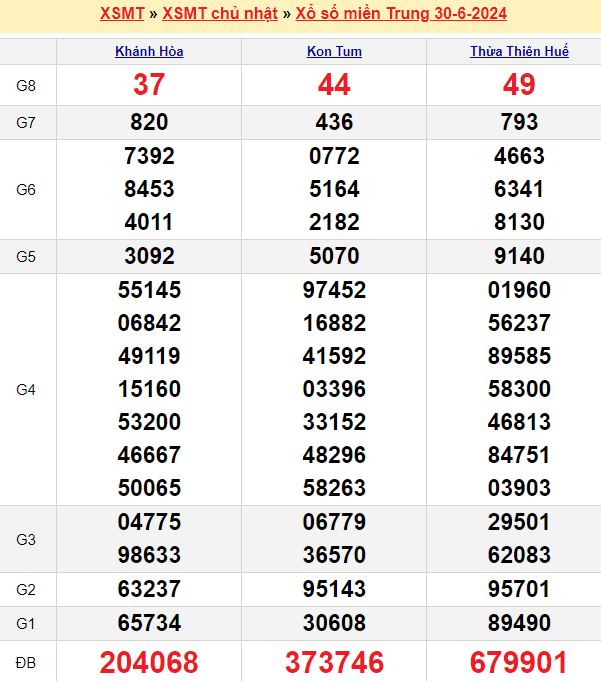This screenshot has width=601, height=681.
Task: Click G4 number 89585
Action: (519, 356)
